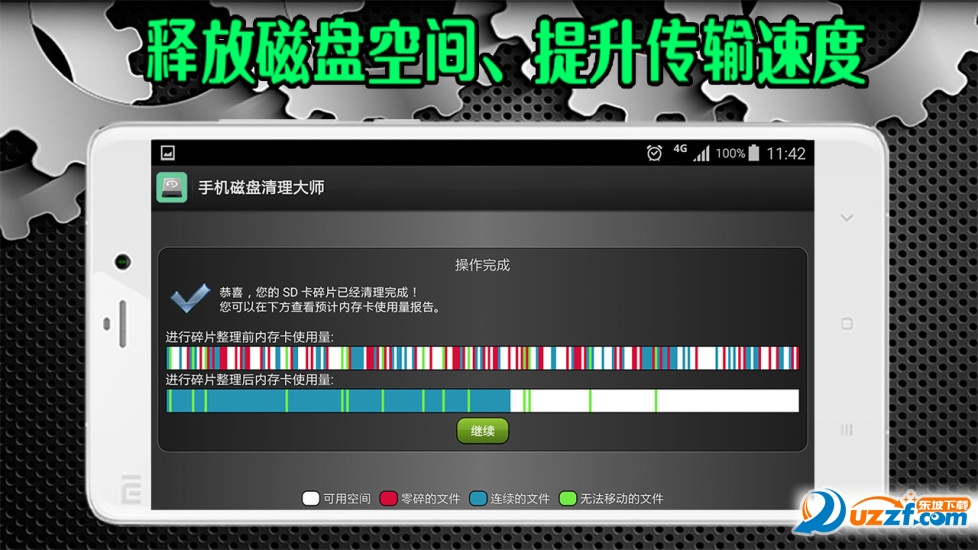This screenshot has width=978, height=550.
Task: Click the red 零碎的文件 legend swatch
Action: click(388, 498)
